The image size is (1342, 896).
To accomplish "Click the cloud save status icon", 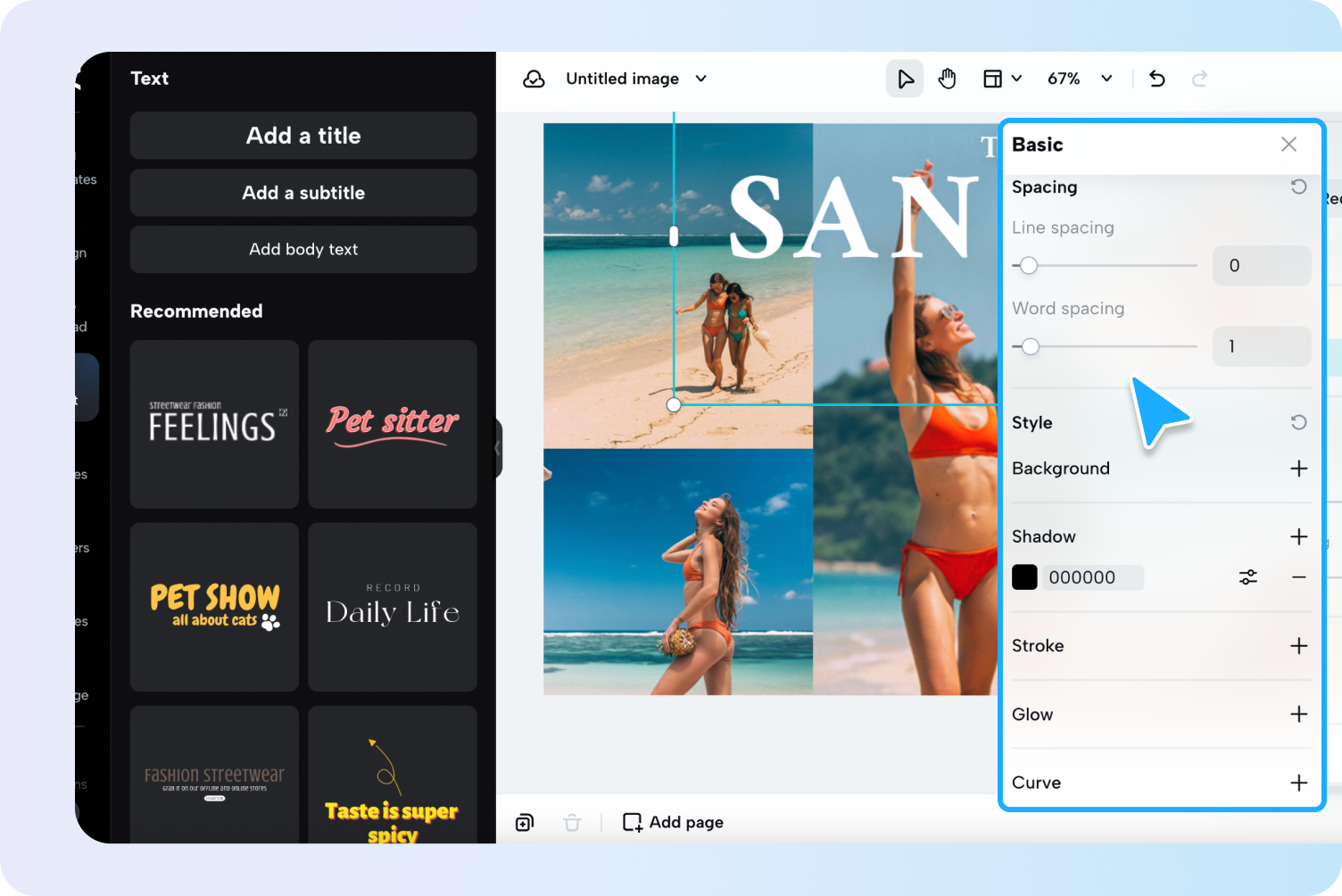I will click(x=534, y=79).
